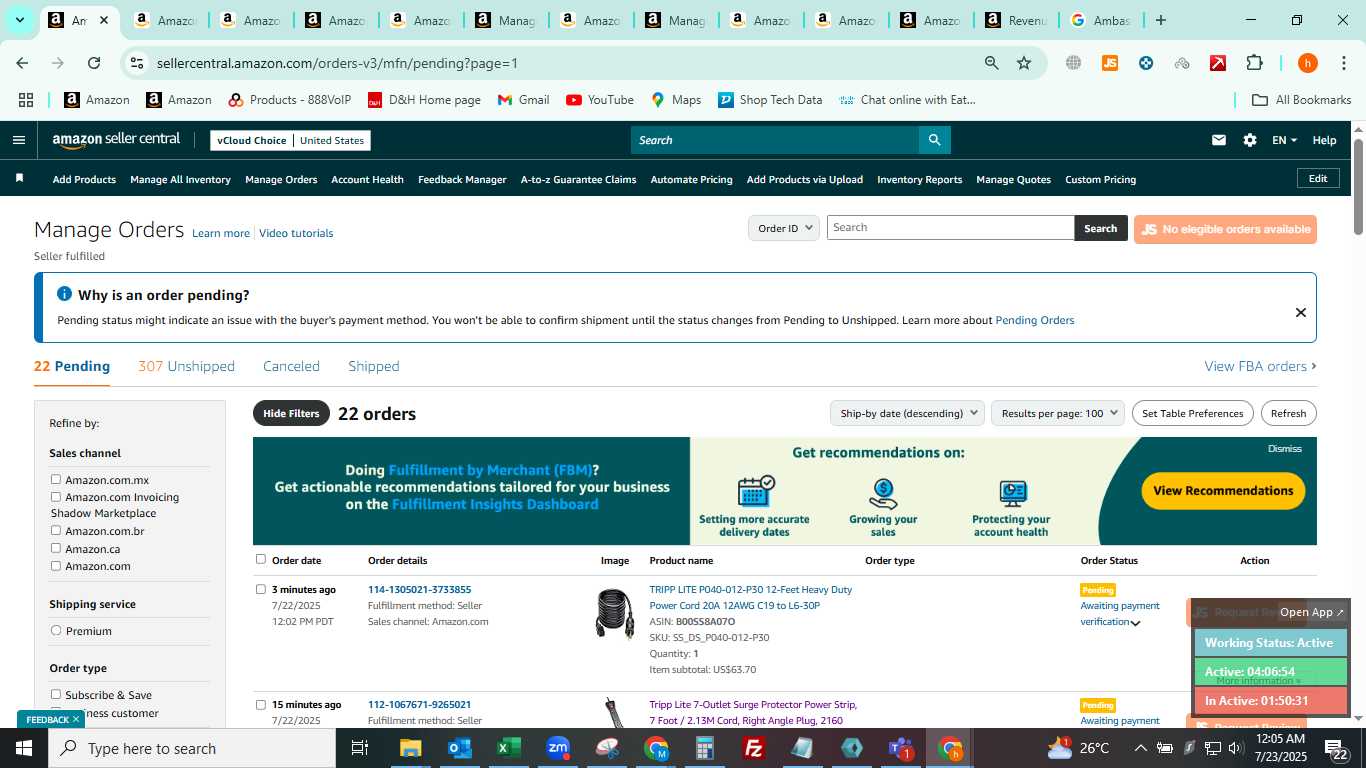
Task: Dismiss the pending order info banner
Action: point(1300,312)
